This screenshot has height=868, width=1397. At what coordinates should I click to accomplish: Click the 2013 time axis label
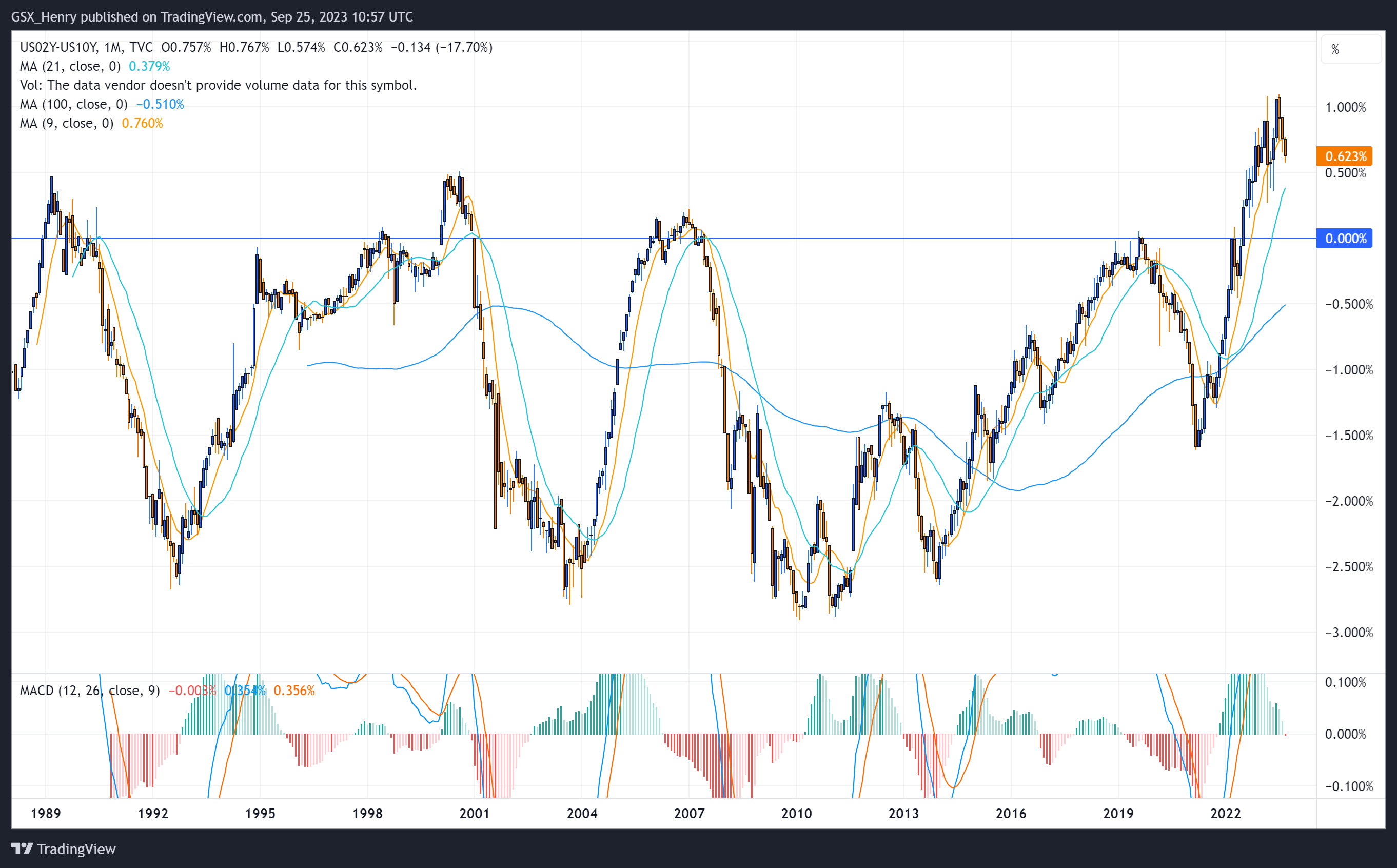coord(903,813)
